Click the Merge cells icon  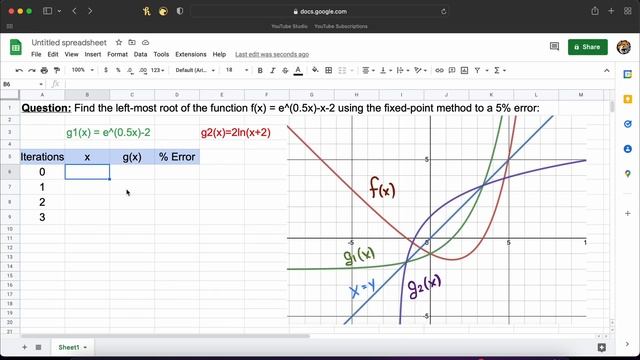click(342, 70)
